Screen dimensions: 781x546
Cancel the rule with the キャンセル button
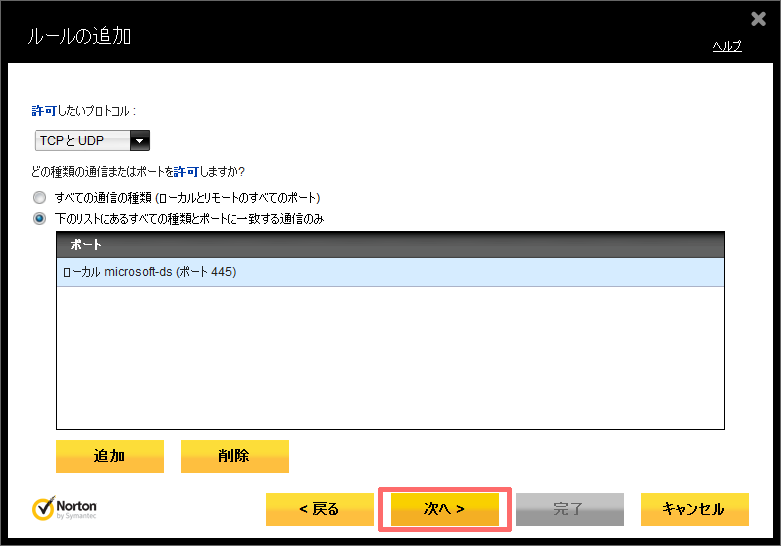694,509
